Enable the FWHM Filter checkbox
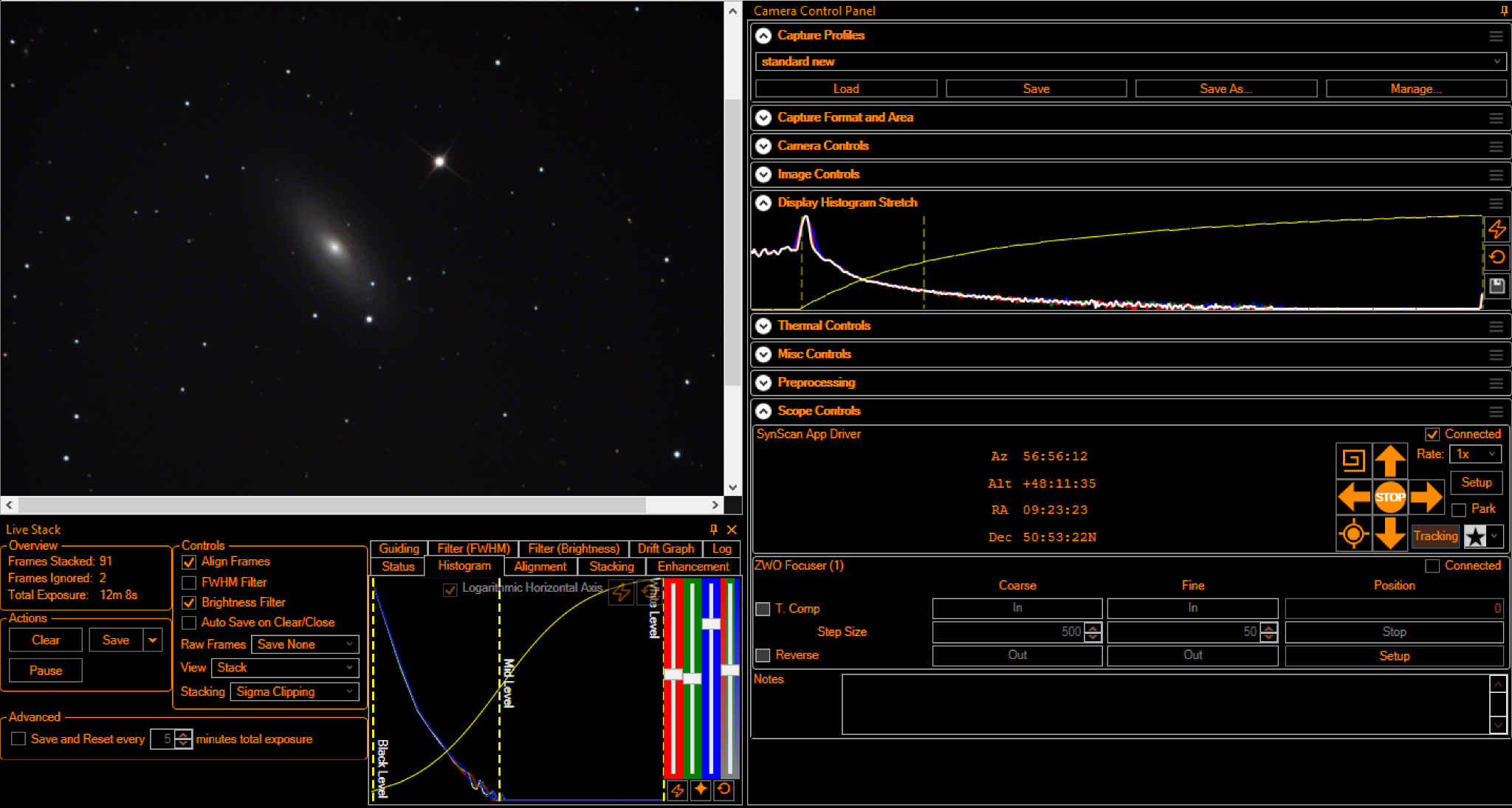 tap(189, 582)
